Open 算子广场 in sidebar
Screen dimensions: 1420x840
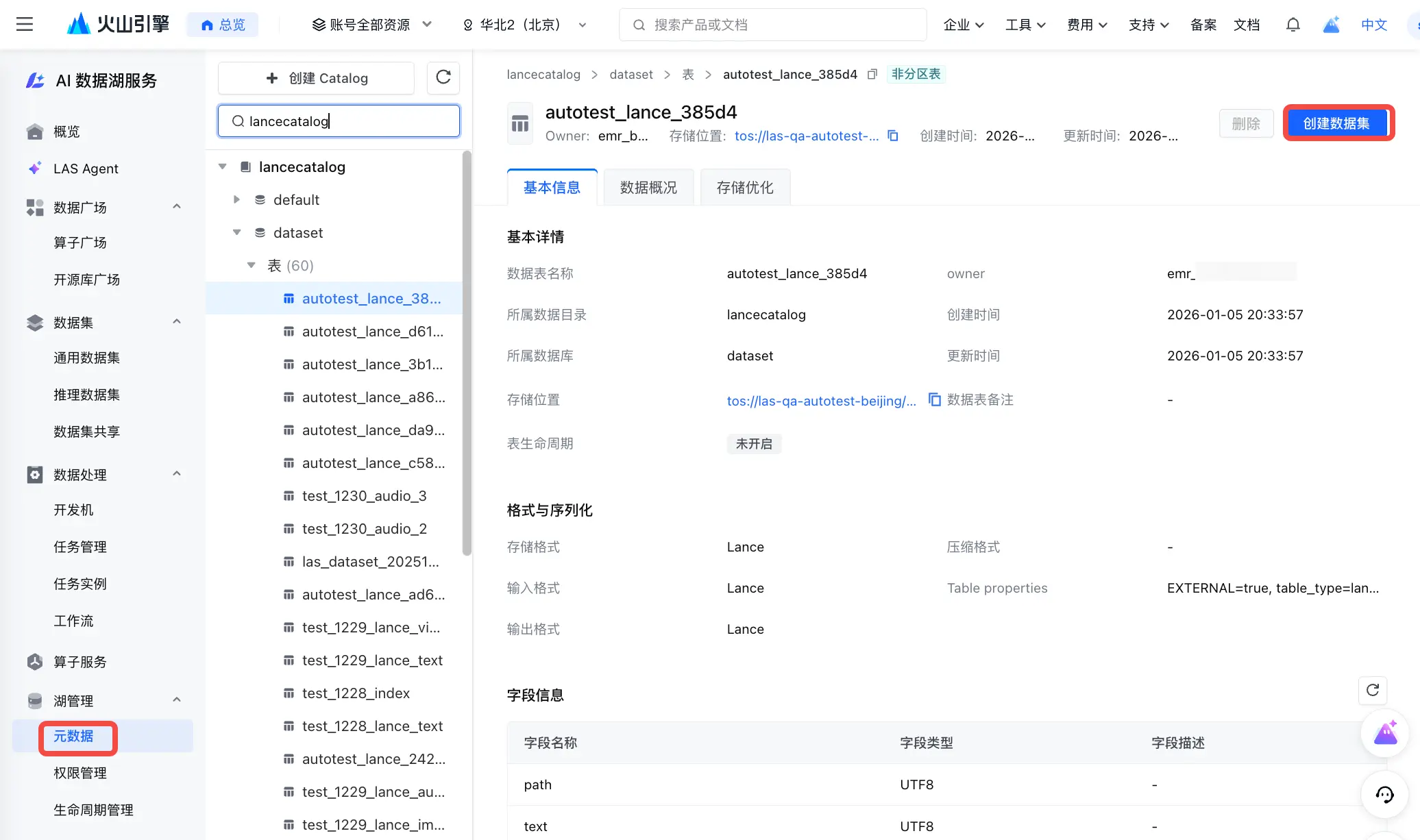pyautogui.click(x=80, y=243)
